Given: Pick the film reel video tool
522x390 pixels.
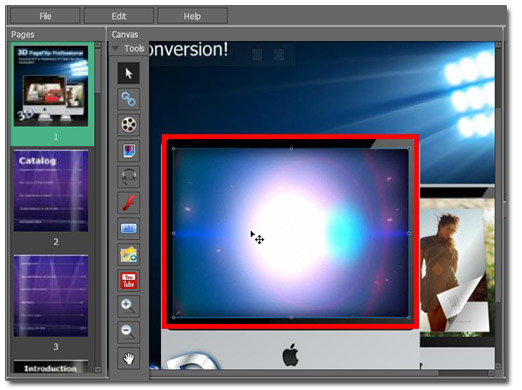Looking at the screenshot, I should tap(128, 125).
